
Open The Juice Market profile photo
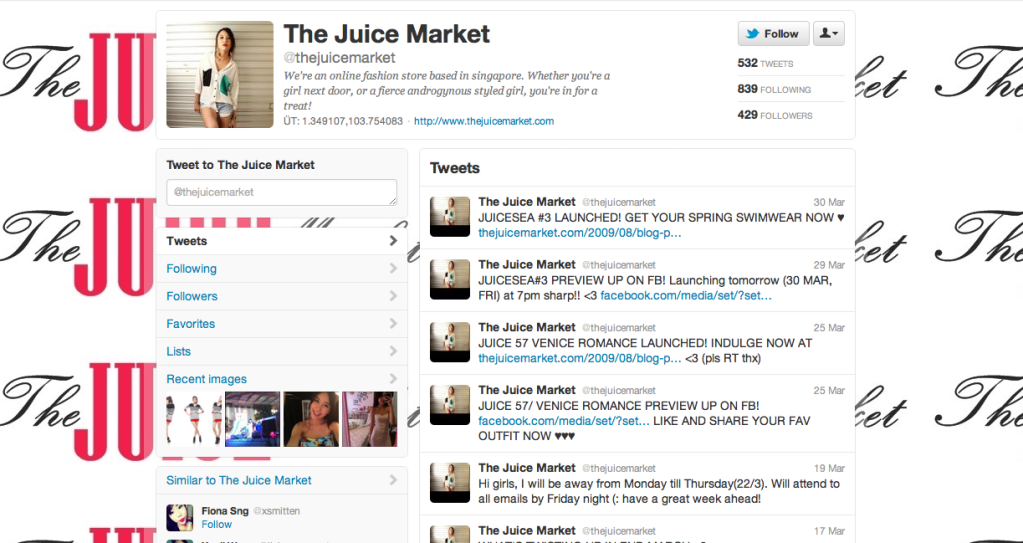220,74
